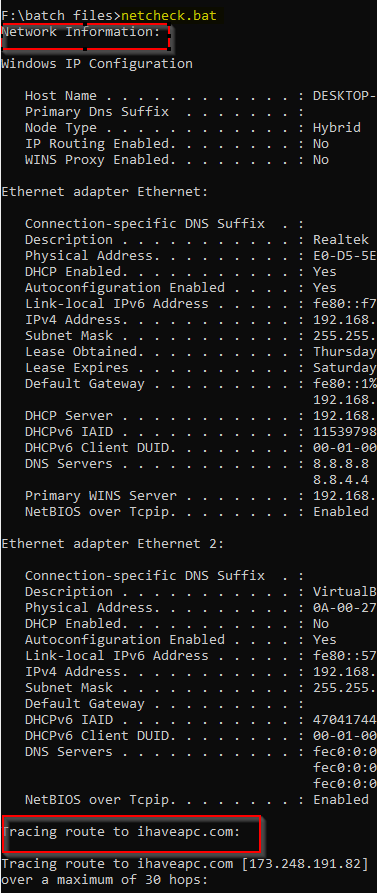Click the first Physical Address line
This screenshot has width=377, height=893.
point(200,256)
